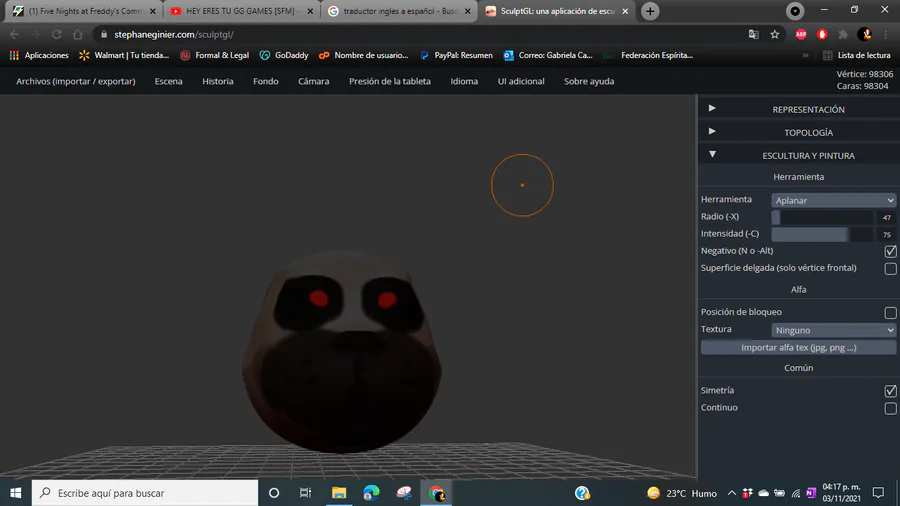This screenshot has height=506, width=900.
Task: Open the Herramienta Aplanar dropdown
Action: coord(833,200)
